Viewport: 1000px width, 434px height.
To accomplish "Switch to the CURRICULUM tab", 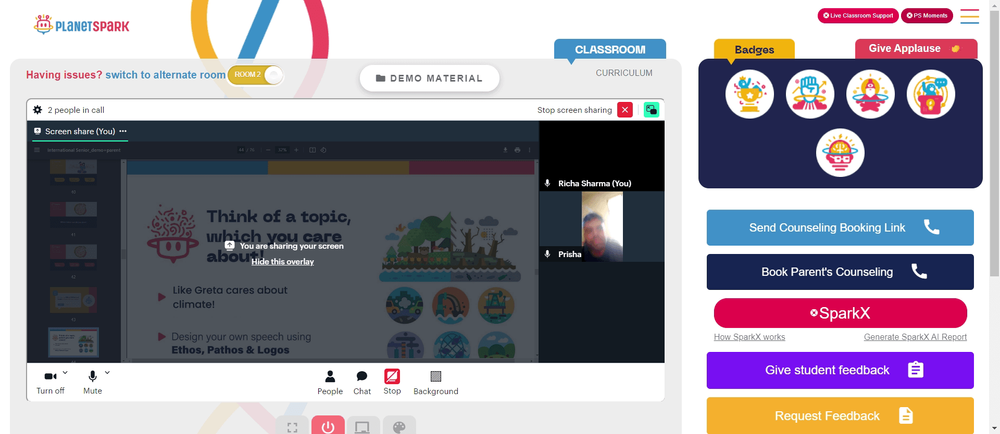I will tap(624, 73).
